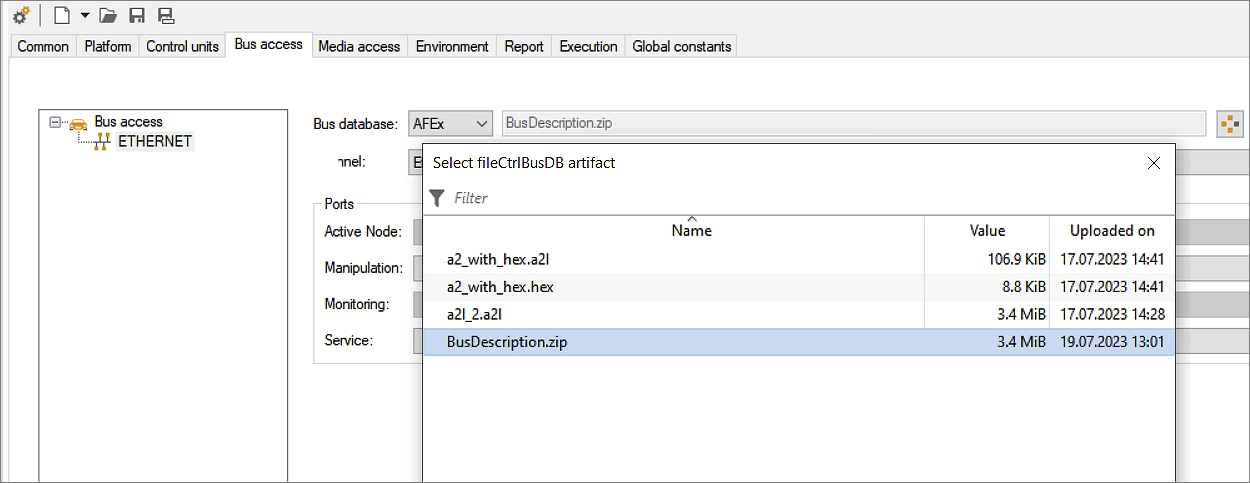Open the AFEx bus database dropdown
Viewport: 1250px width, 483px height.
pyautogui.click(x=451, y=123)
